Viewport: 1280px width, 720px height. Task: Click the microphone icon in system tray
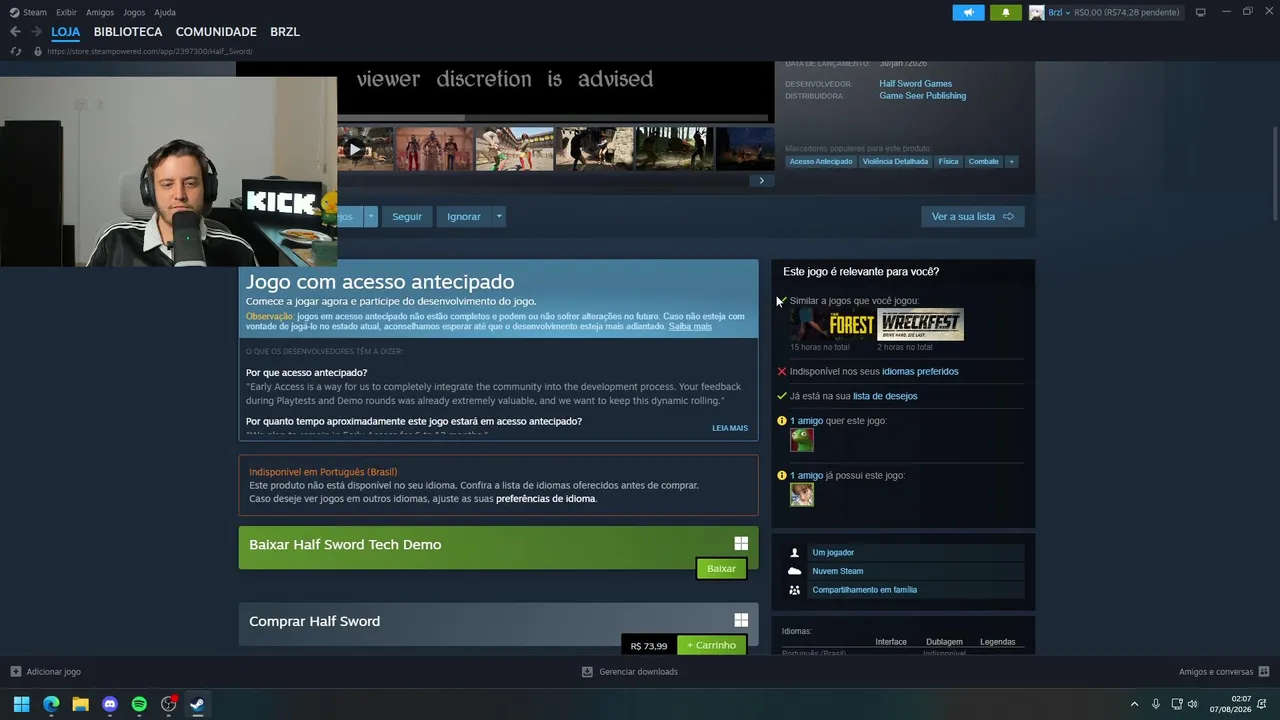pos(1156,704)
